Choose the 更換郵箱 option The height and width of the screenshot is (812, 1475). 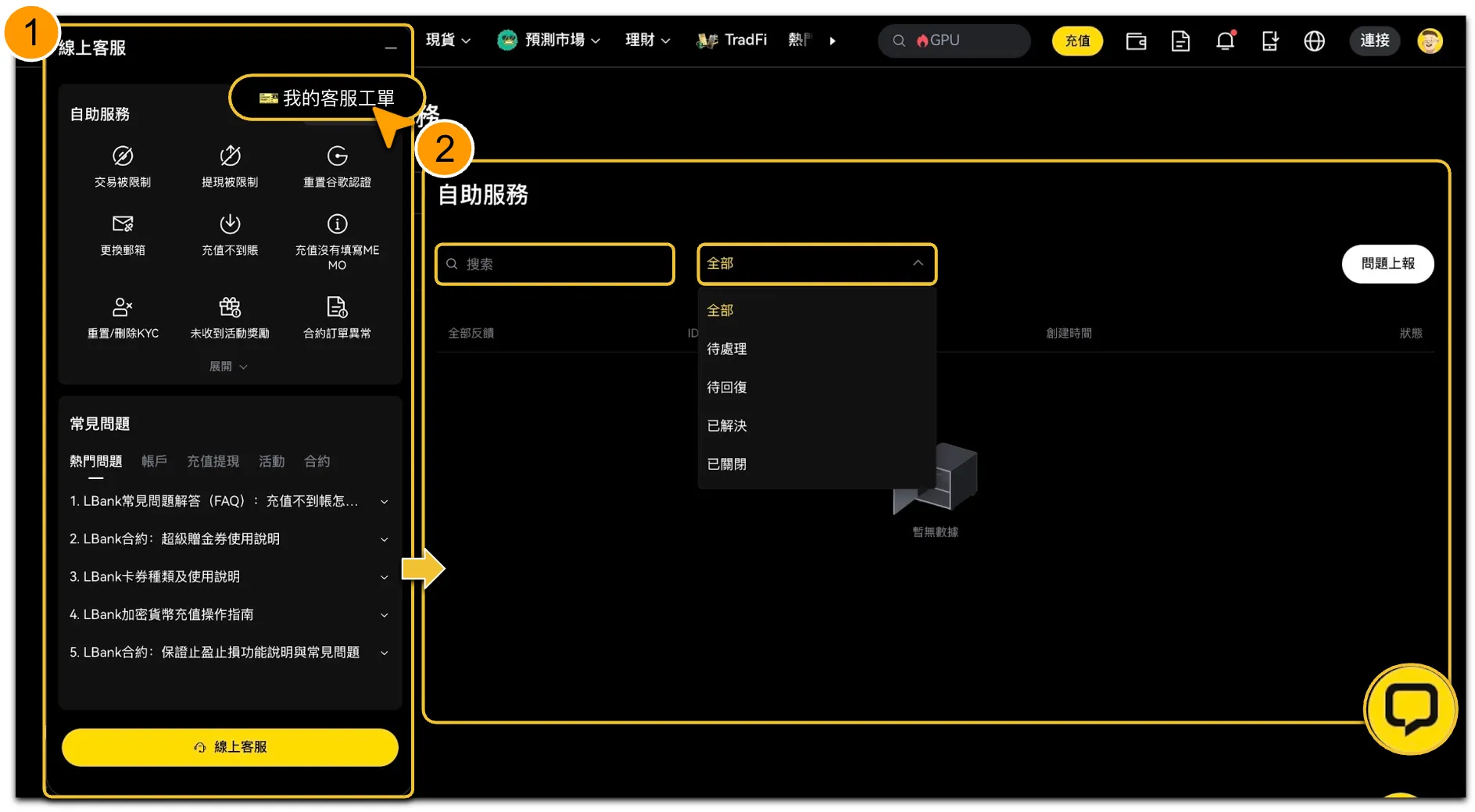click(123, 234)
